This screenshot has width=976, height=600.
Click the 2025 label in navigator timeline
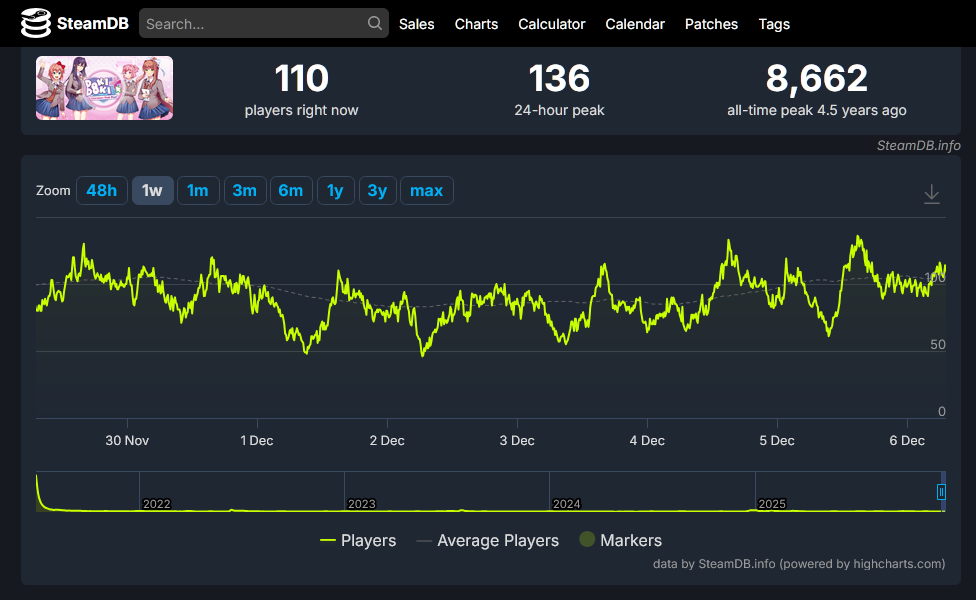coord(772,504)
